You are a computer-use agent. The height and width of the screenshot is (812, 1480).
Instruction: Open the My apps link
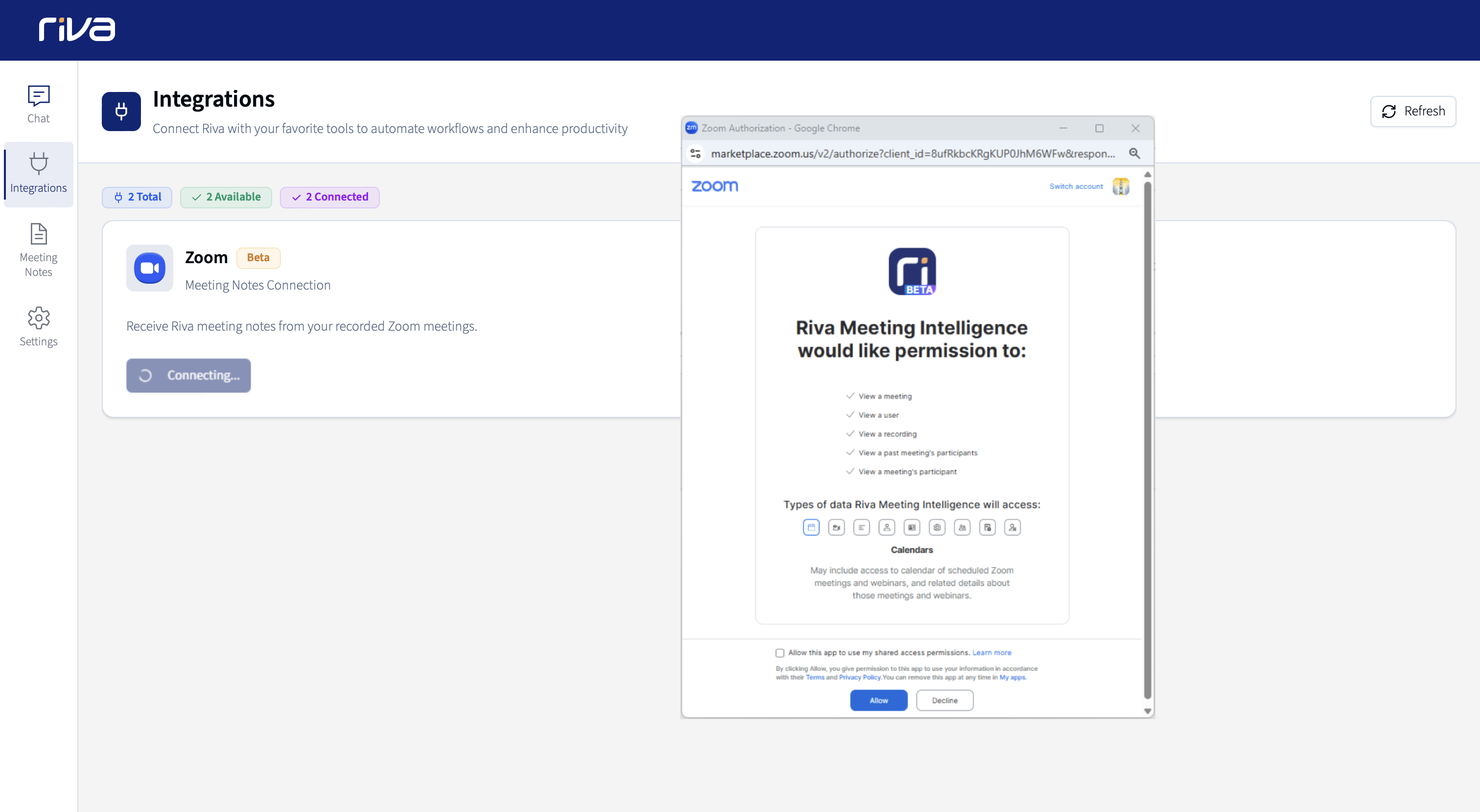point(1012,677)
